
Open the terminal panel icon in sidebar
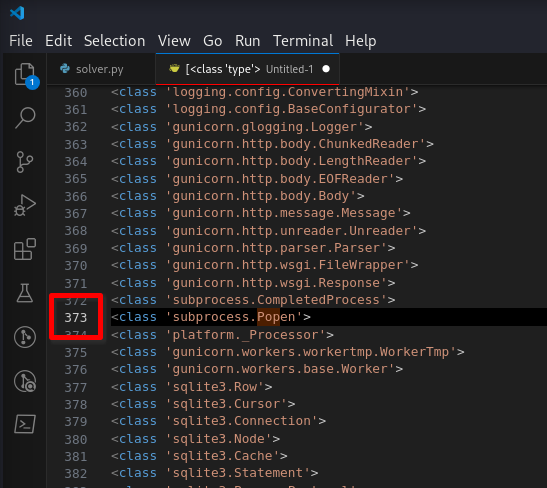(x=25, y=424)
